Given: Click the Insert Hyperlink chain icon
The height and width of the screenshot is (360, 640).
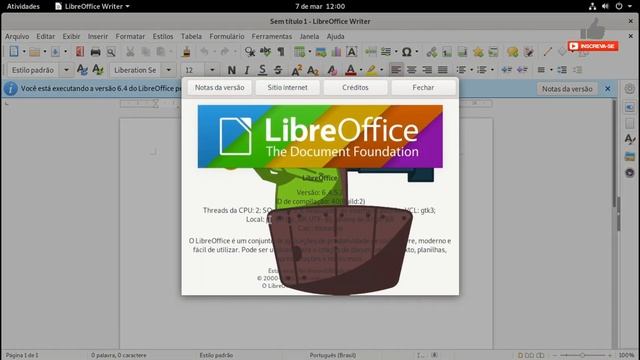Looking at the screenshot, I should [x=431, y=52].
